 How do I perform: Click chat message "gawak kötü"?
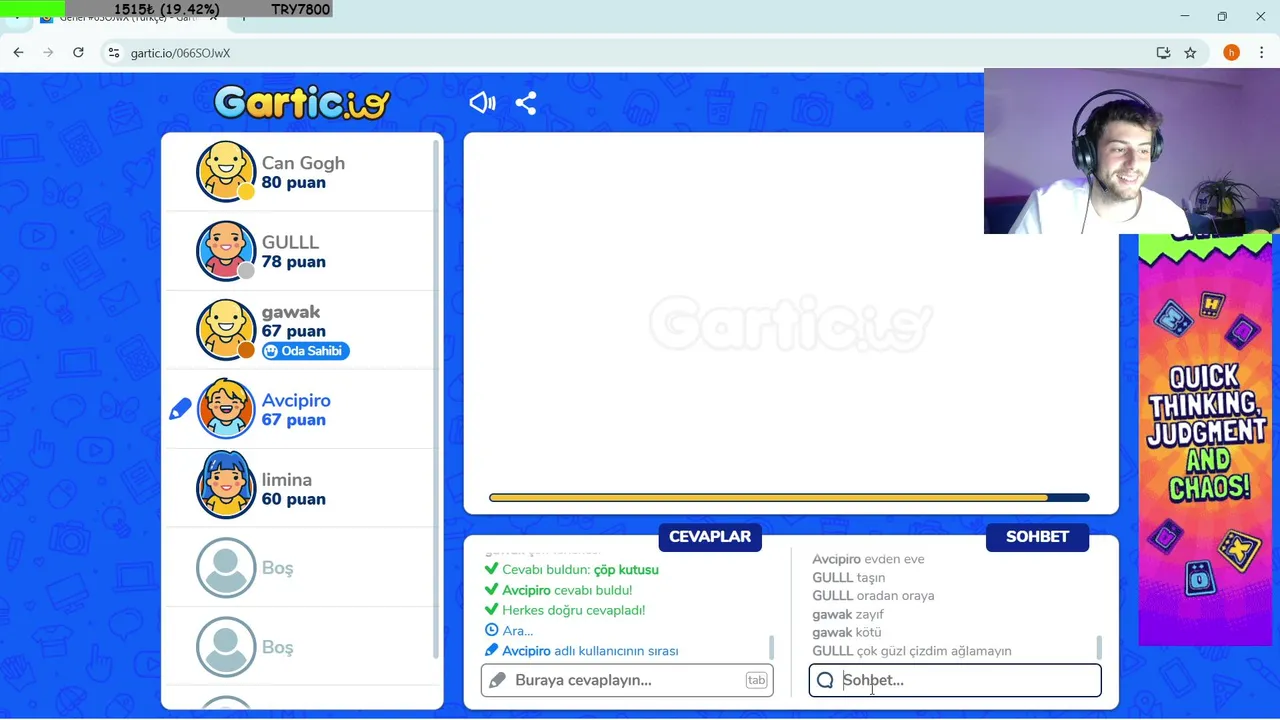846,632
